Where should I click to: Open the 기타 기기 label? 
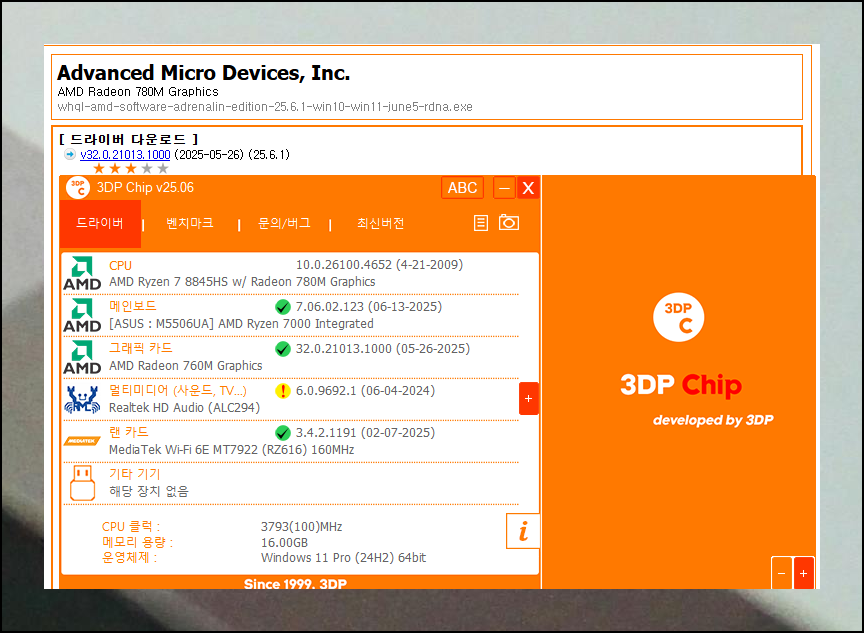click(134, 474)
